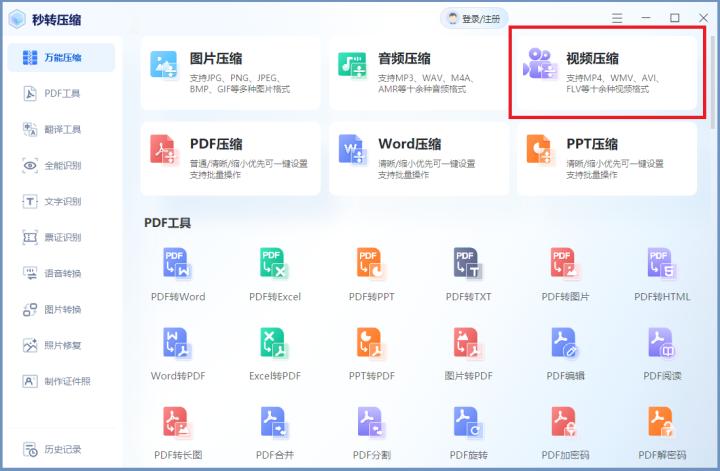Launch the PDF转TXT converter
Viewport: 720px width, 471px height.
pyautogui.click(x=468, y=275)
